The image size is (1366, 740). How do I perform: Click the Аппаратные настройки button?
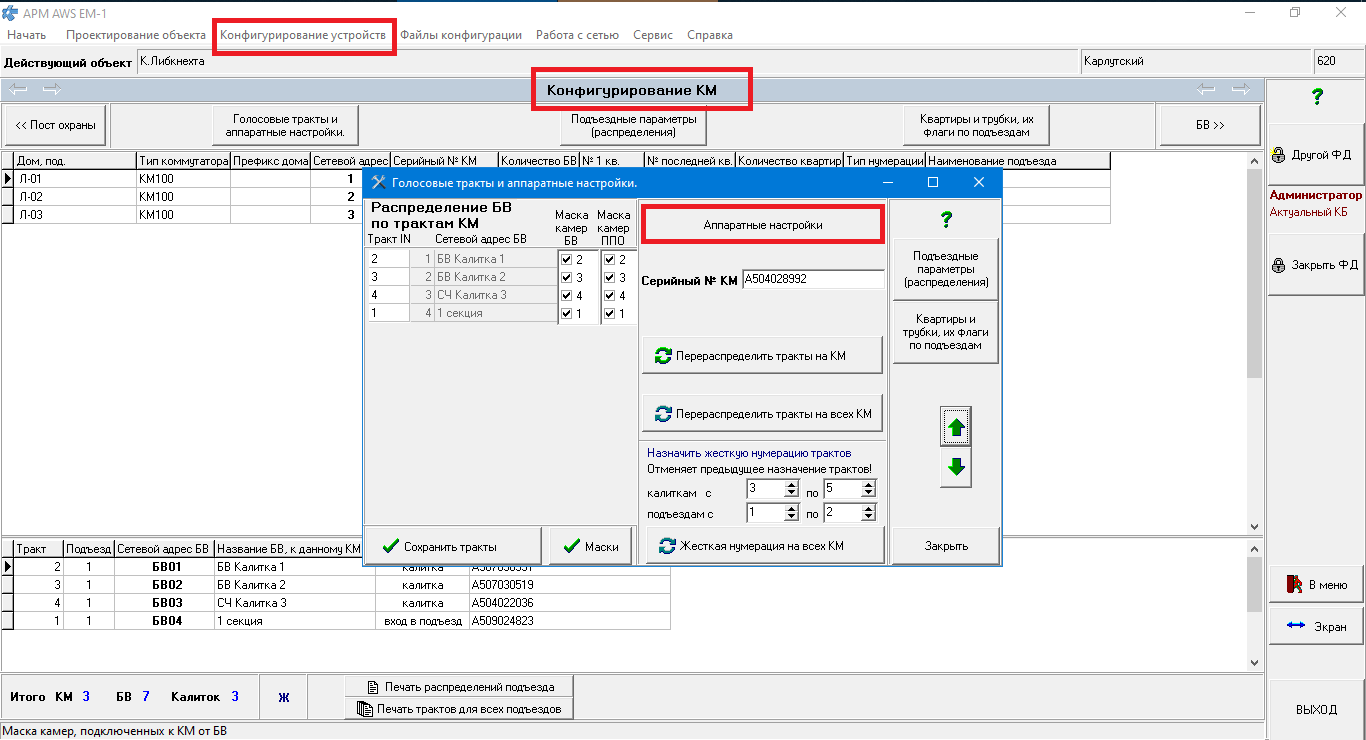763,225
